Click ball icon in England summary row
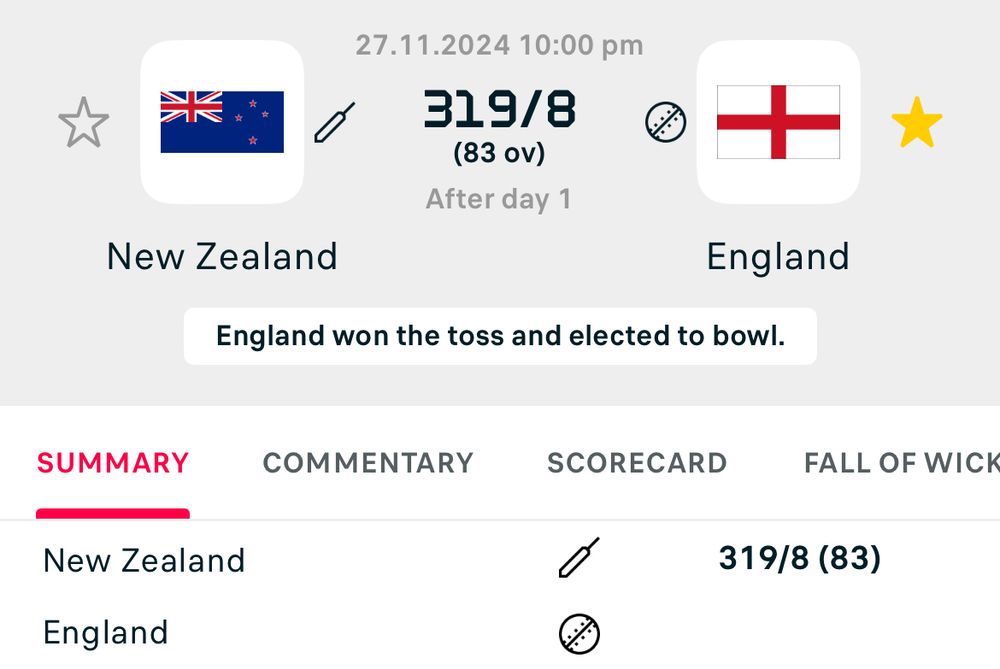 [579, 633]
